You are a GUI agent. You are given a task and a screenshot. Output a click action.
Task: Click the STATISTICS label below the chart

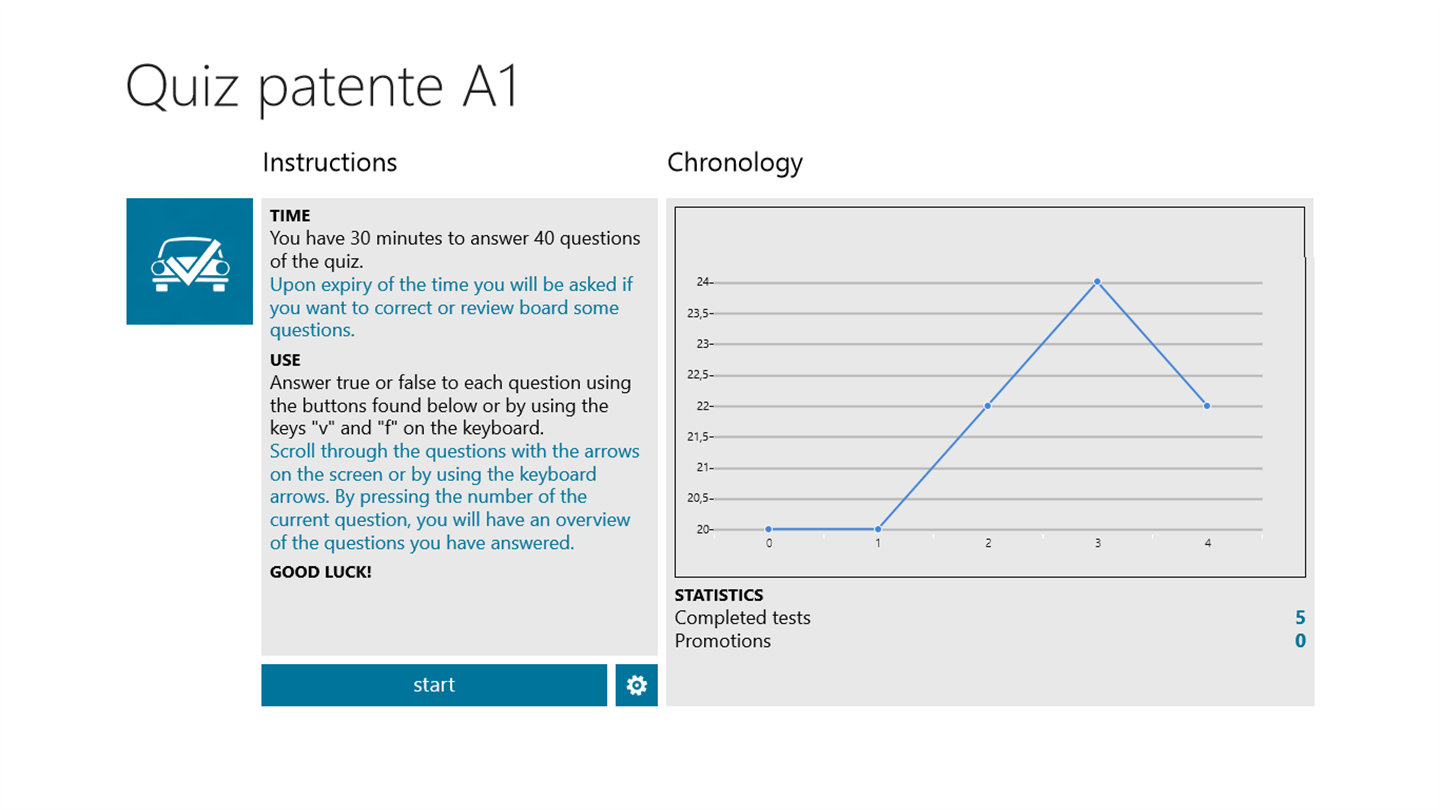coord(719,596)
